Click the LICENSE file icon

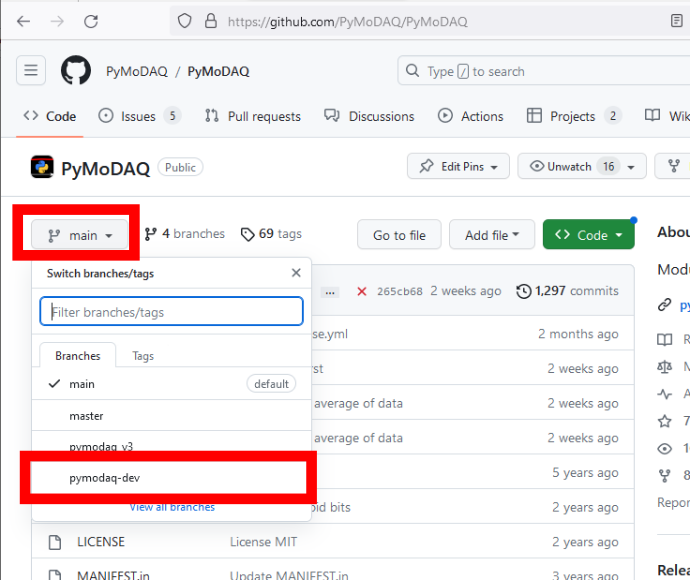tap(55, 542)
